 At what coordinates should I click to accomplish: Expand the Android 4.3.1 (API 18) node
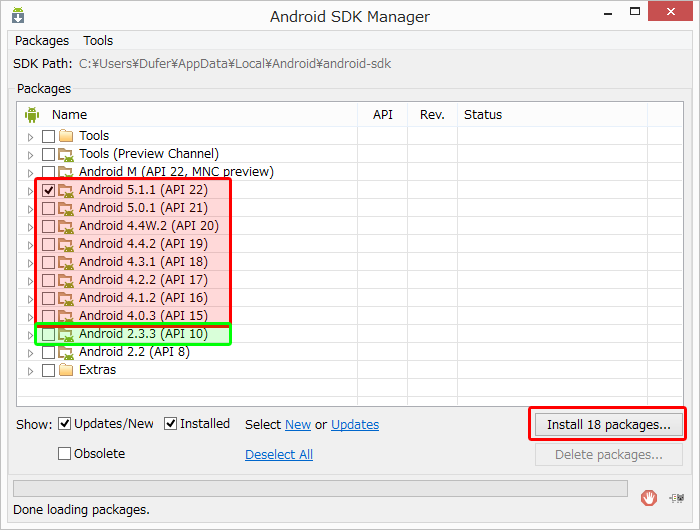coord(30,263)
